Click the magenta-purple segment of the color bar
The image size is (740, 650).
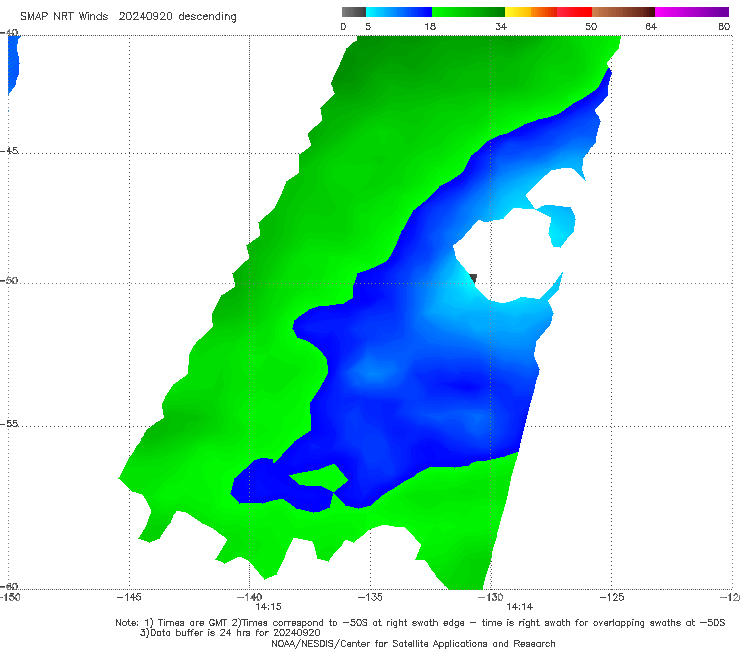coord(692,12)
